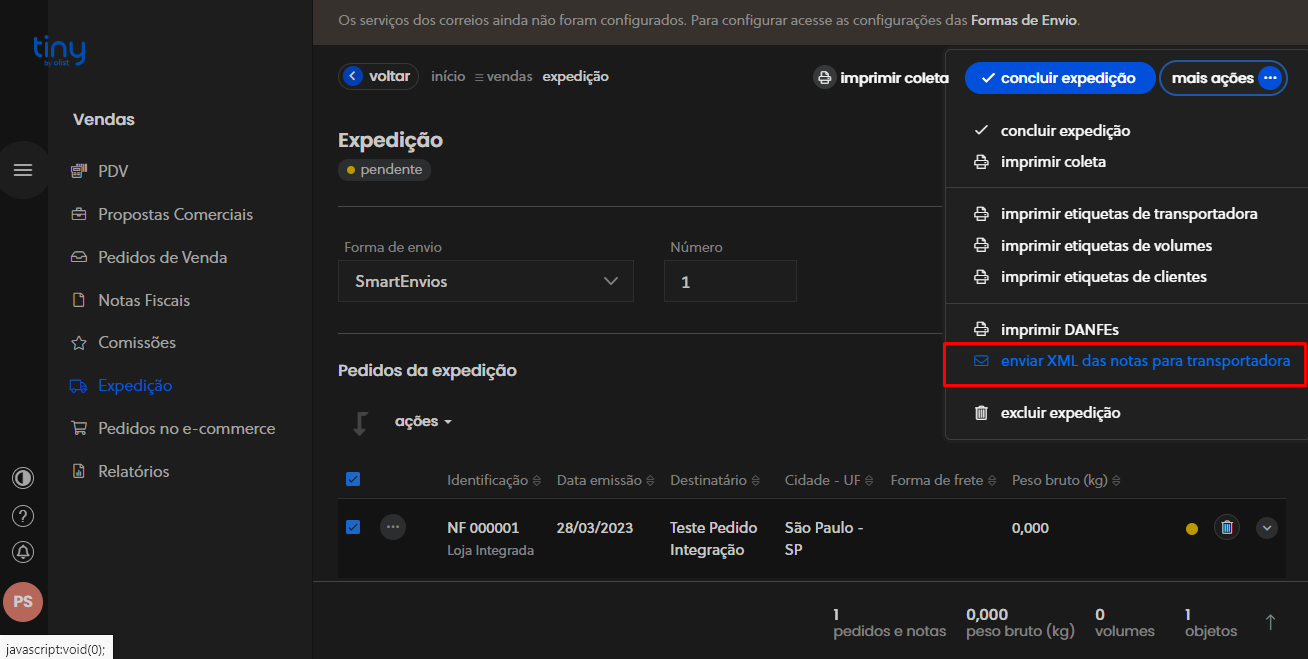The height and width of the screenshot is (659, 1308).
Task: Sort by Cidade - UF column
Action: 829,480
